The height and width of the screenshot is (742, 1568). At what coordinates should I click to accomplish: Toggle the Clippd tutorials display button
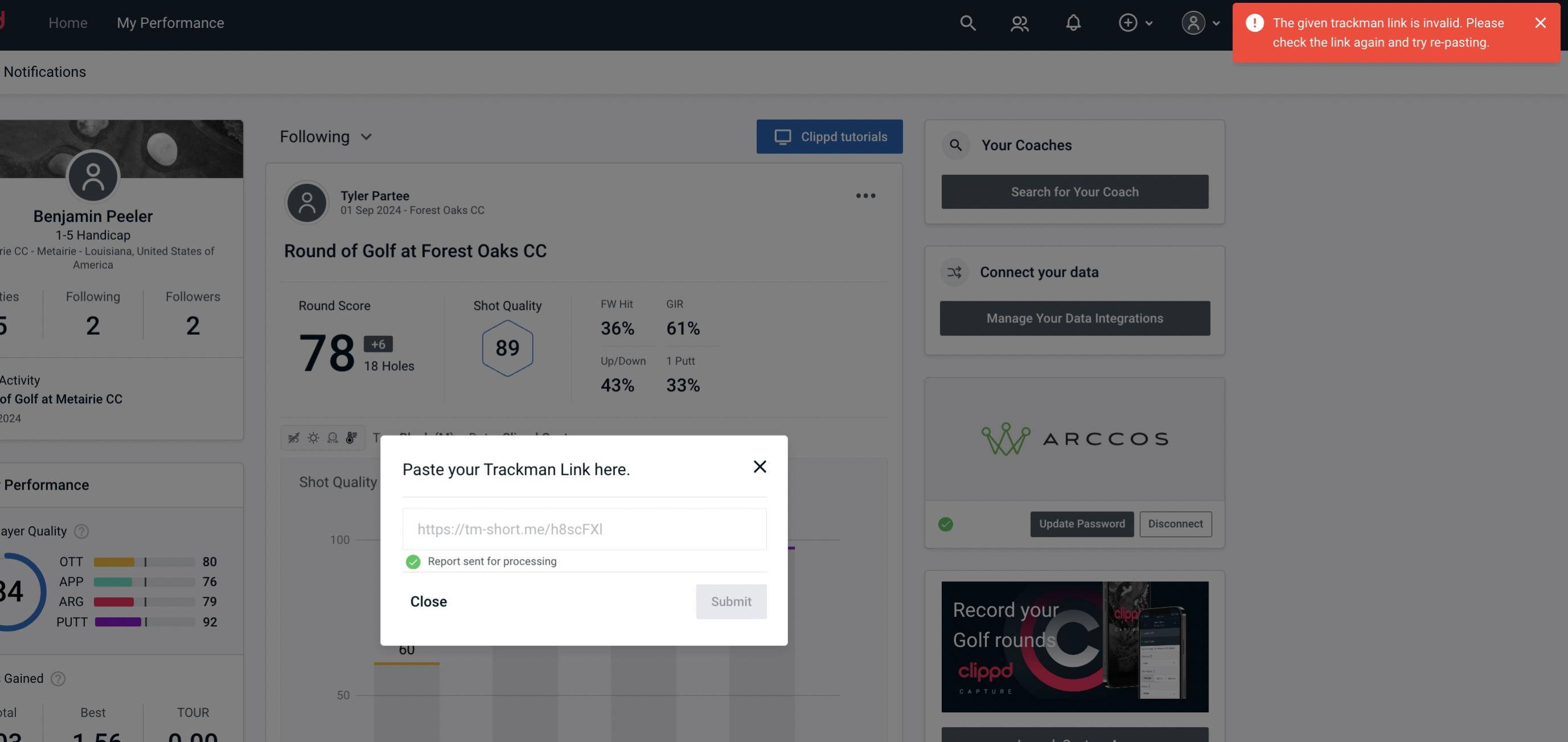pos(830,136)
